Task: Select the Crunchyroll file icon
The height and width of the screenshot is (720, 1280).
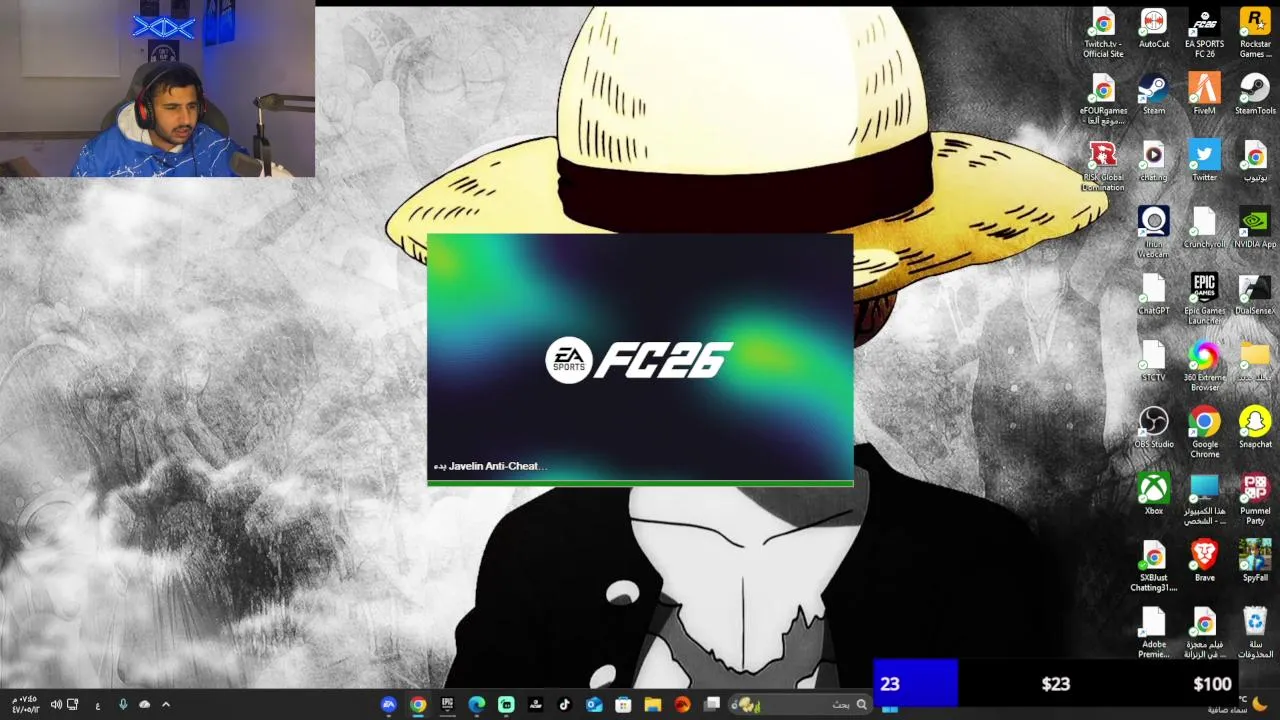Action: coord(1205,228)
